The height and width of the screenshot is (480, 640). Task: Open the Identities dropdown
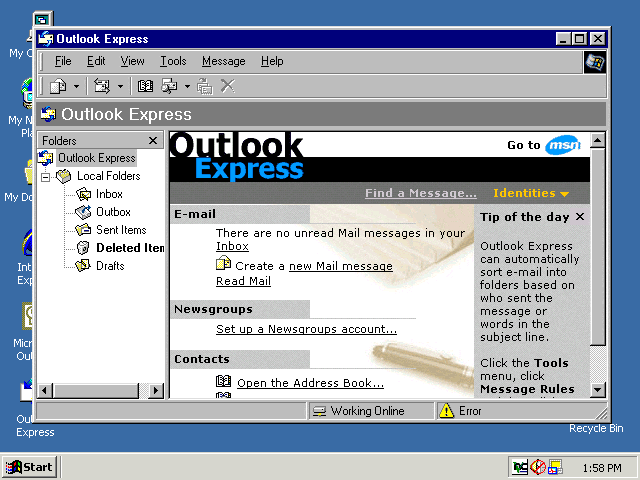[x=531, y=193]
